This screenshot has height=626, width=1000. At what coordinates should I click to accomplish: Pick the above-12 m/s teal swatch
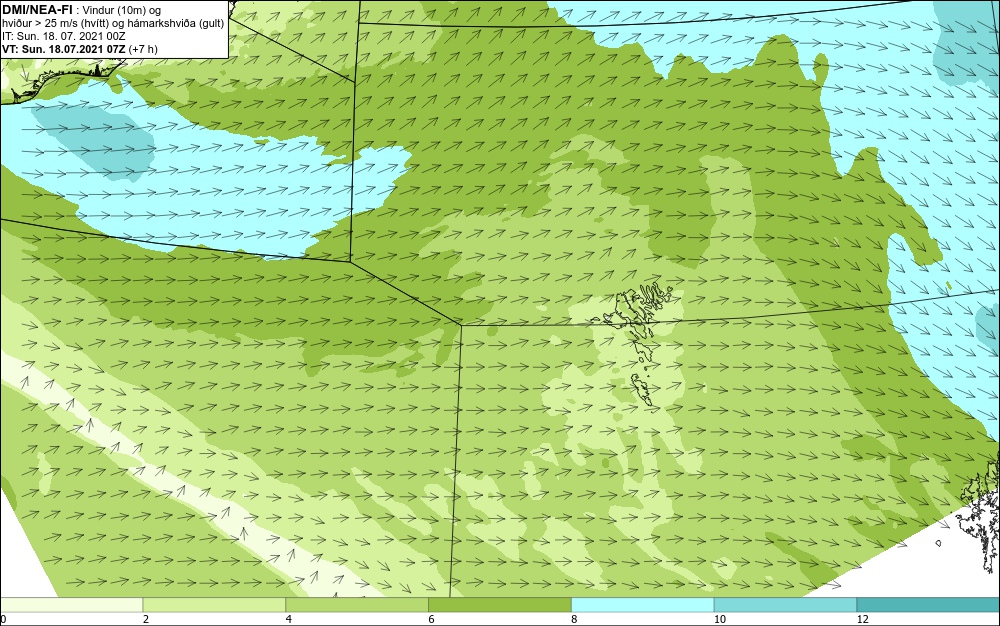coord(929,604)
